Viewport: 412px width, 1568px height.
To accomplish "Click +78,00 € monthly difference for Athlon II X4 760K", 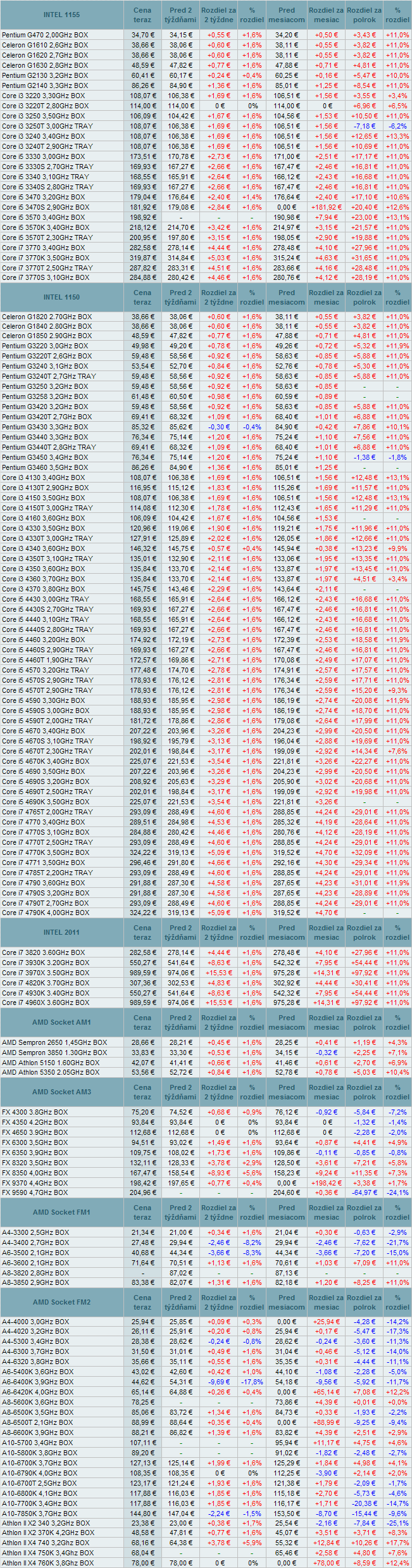I will point(327,1563).
